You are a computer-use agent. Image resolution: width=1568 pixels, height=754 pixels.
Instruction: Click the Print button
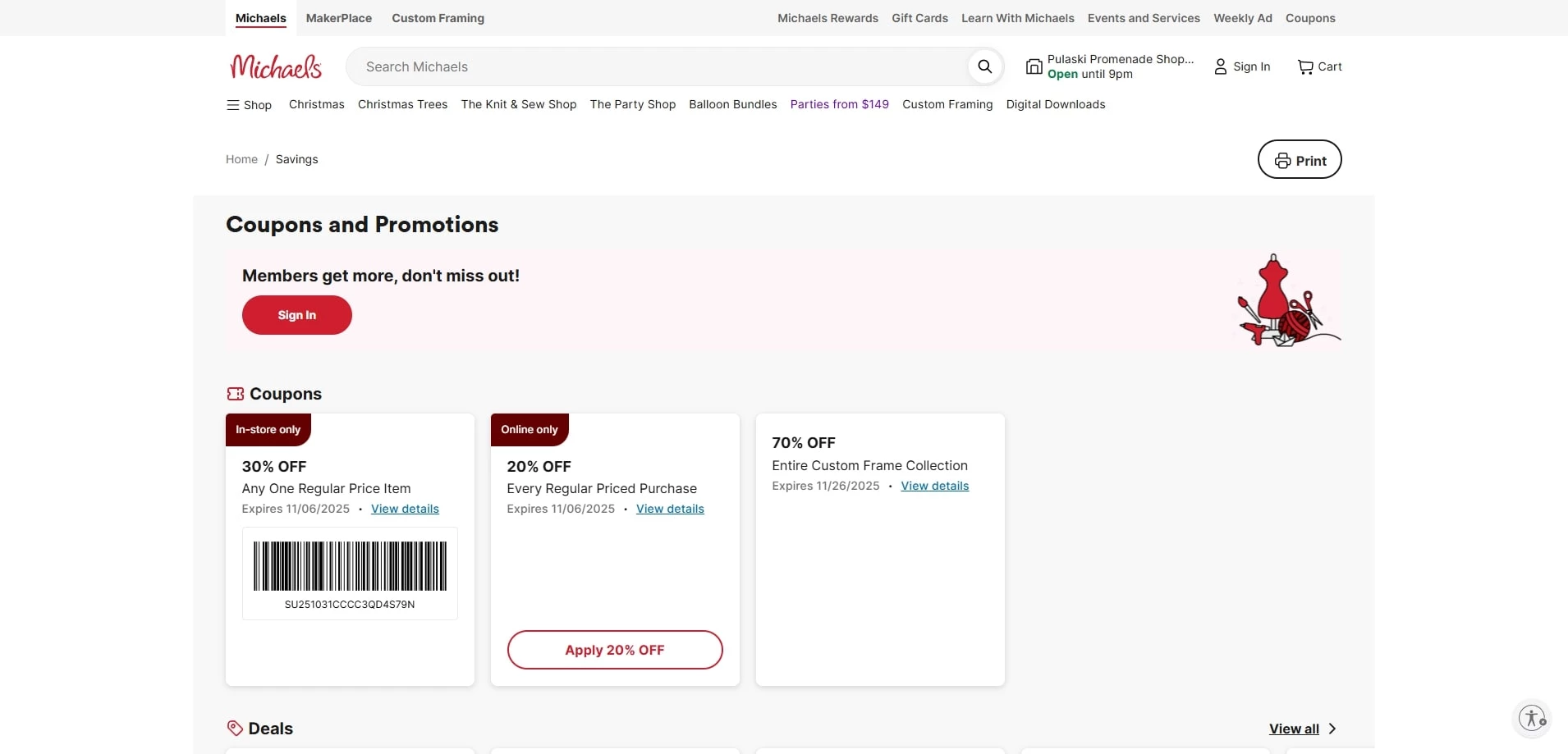click(1299, 160)
